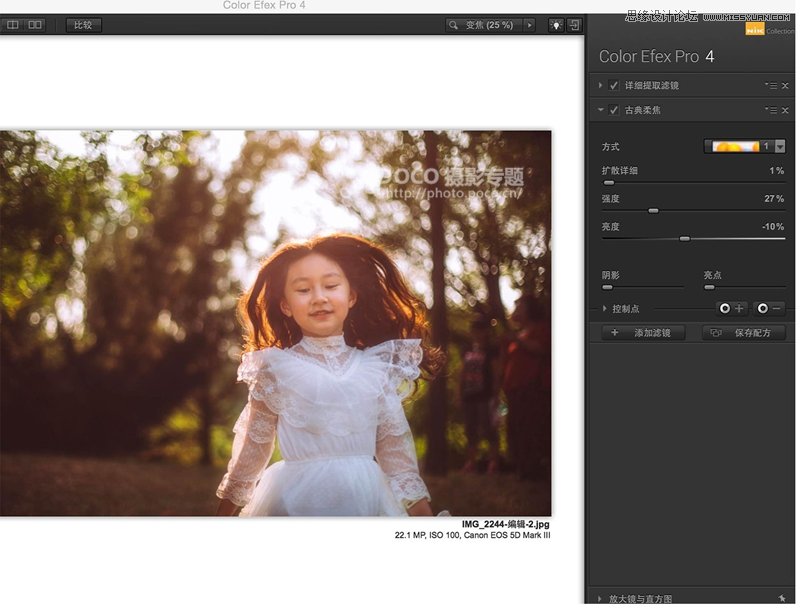Click the 比较 compare button
Image resolution: width=800 pixels, height=609 pixels.
pyautogui.click(x=84, y=25)
